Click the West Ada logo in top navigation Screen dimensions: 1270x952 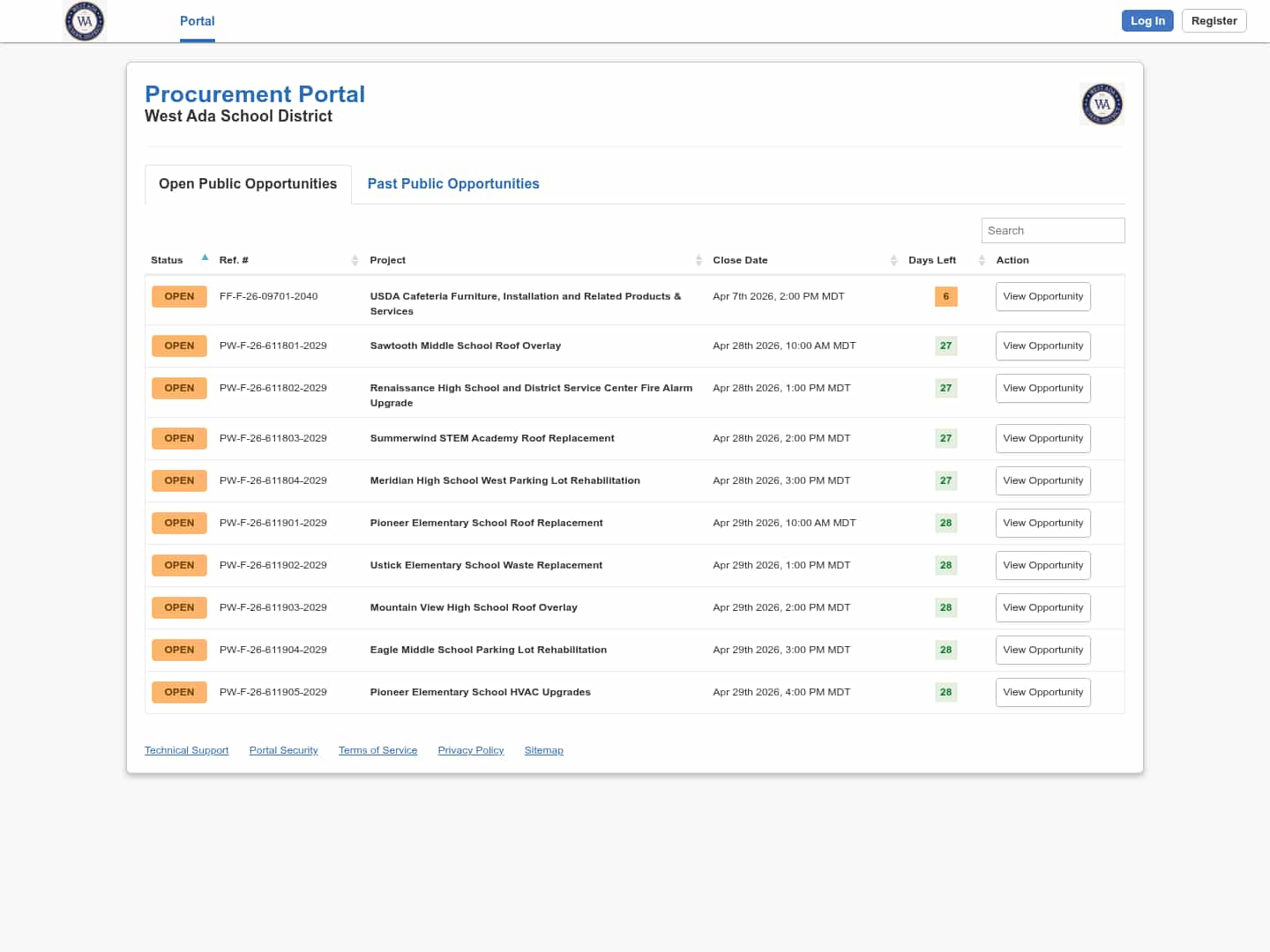coord(85,21)
